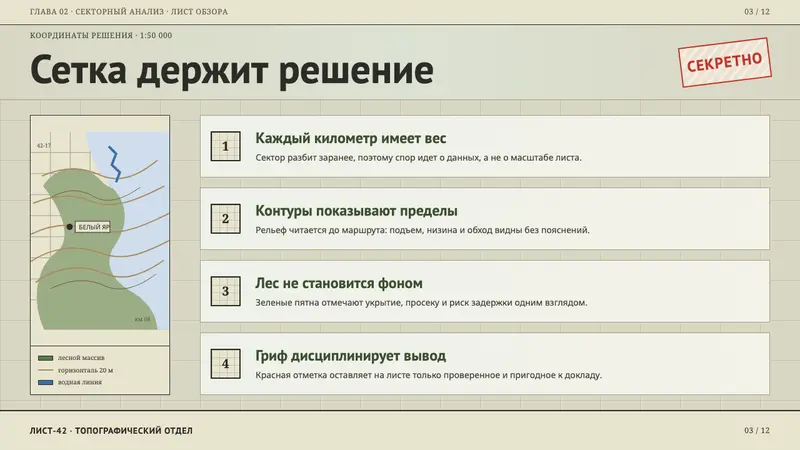Select heading Лес не становится фоном
This screenshot has height=450, width=800.
(x=339, y=283)
